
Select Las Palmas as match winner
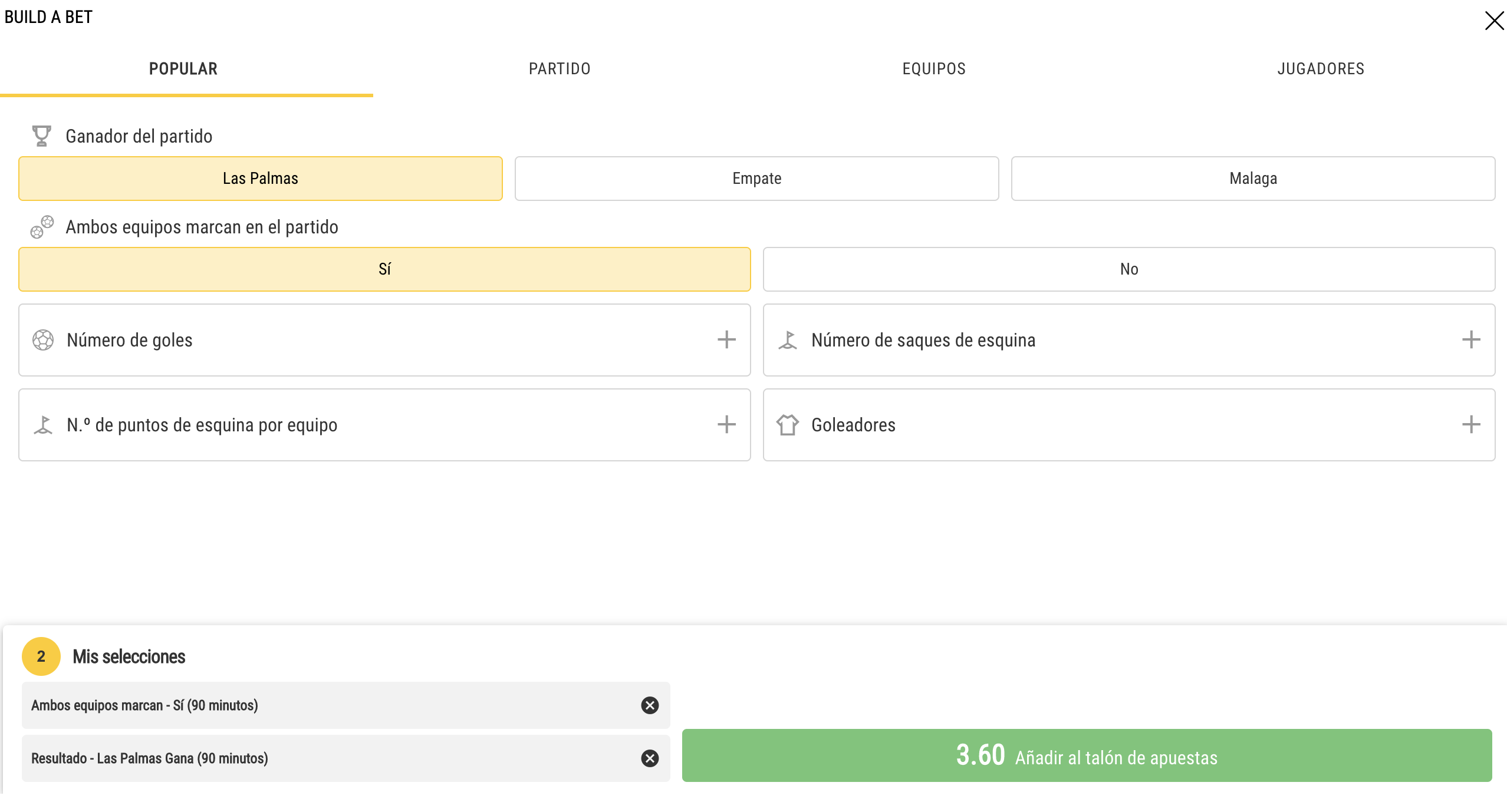point(261,179)
